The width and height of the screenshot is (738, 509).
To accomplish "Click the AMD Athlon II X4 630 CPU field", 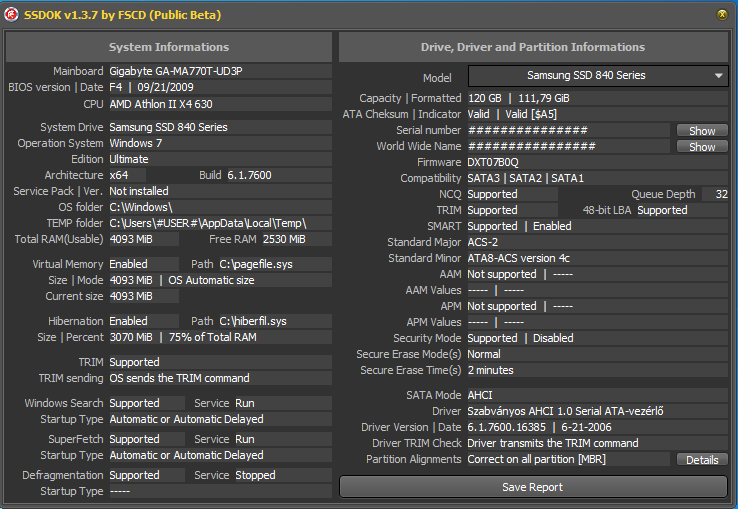I will point(219,104).
